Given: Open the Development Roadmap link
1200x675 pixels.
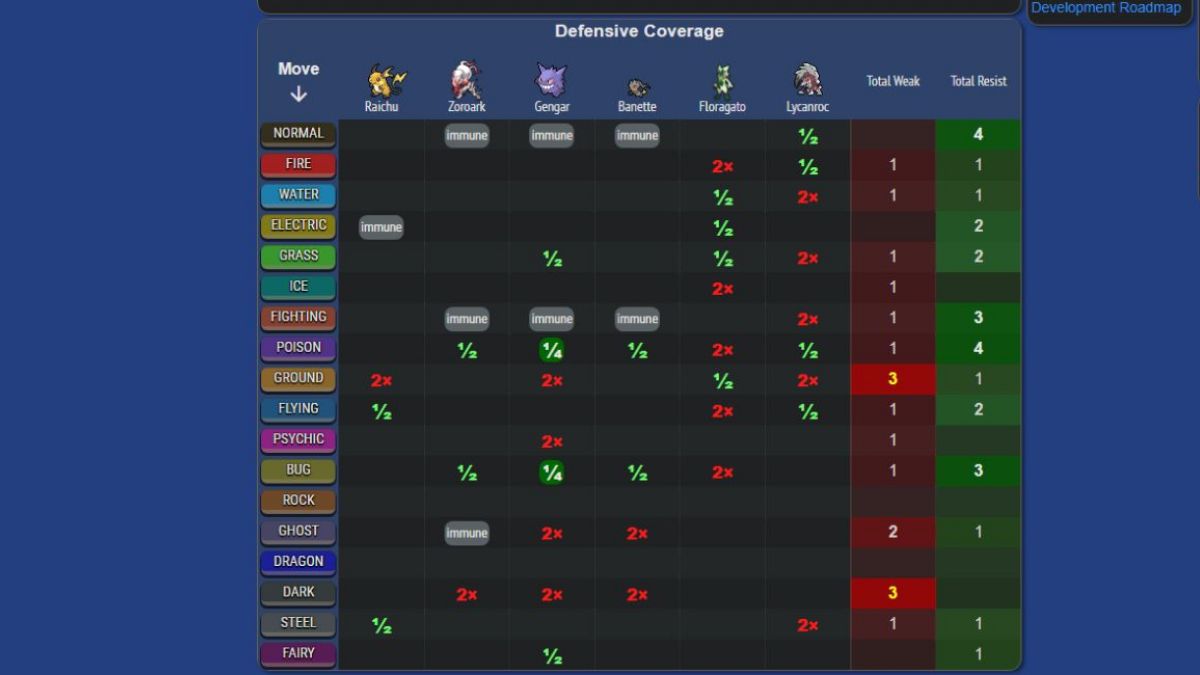Looking at the screenshot, I should coord(1106,8).
